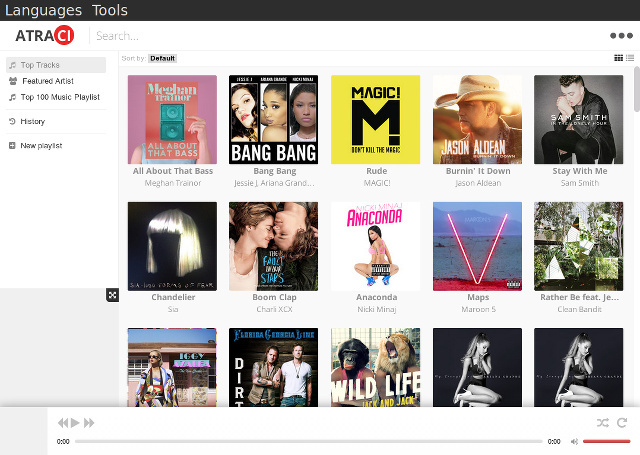Image resolution: width=640 pixels, height=455 pixels.
Task: Click the History clock icon
Action: [12, 121]
